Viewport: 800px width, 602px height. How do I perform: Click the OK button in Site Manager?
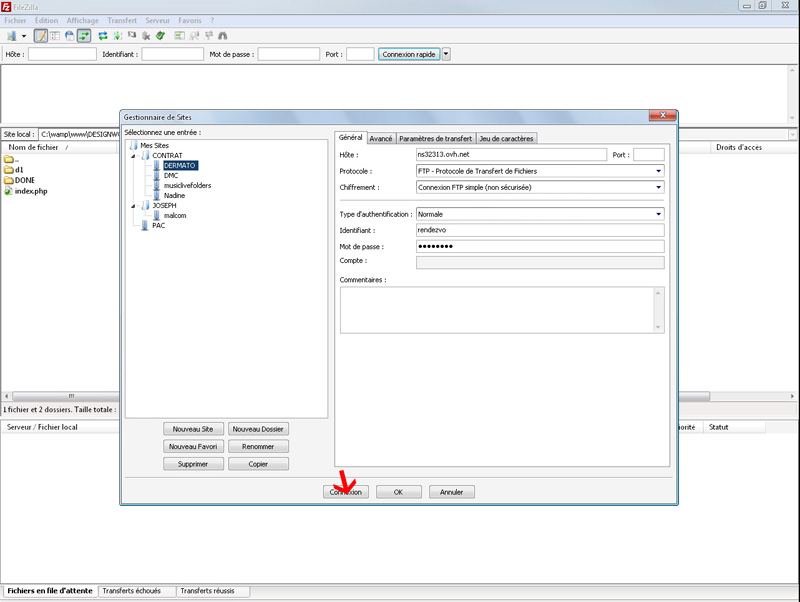[x=398, y=492]
